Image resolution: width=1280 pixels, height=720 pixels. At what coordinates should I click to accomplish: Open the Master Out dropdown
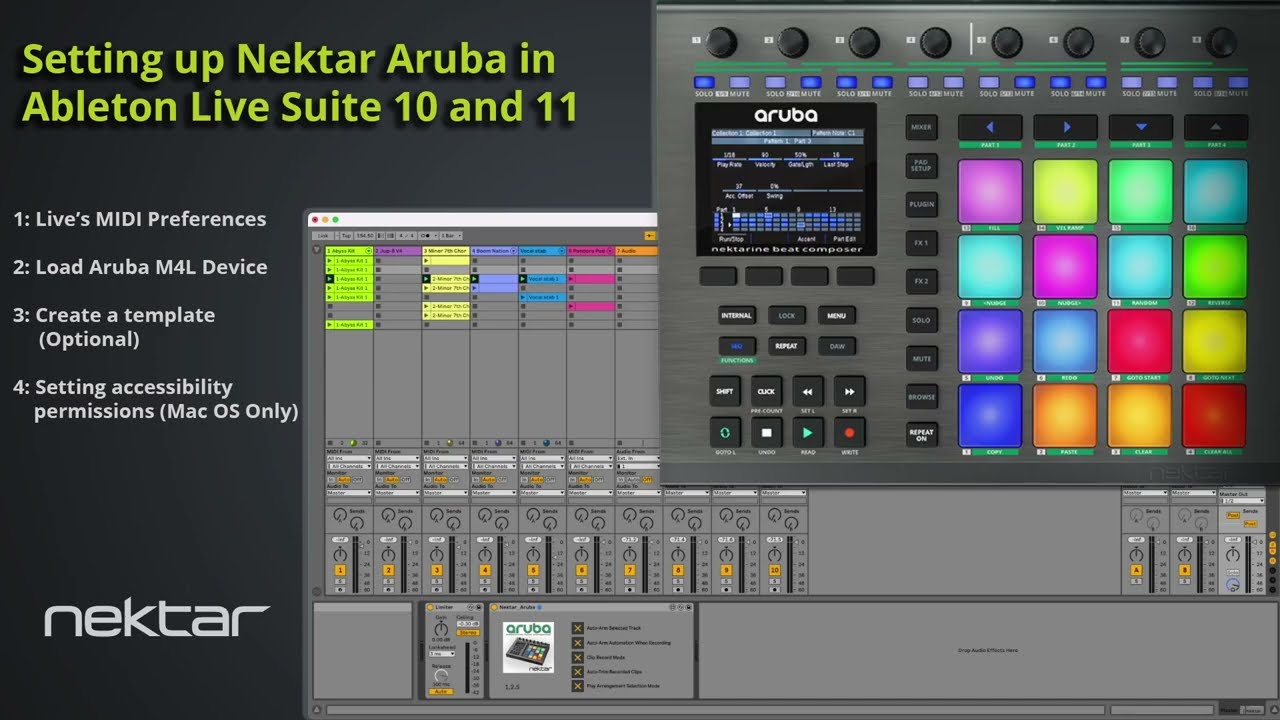point(1242,501)
